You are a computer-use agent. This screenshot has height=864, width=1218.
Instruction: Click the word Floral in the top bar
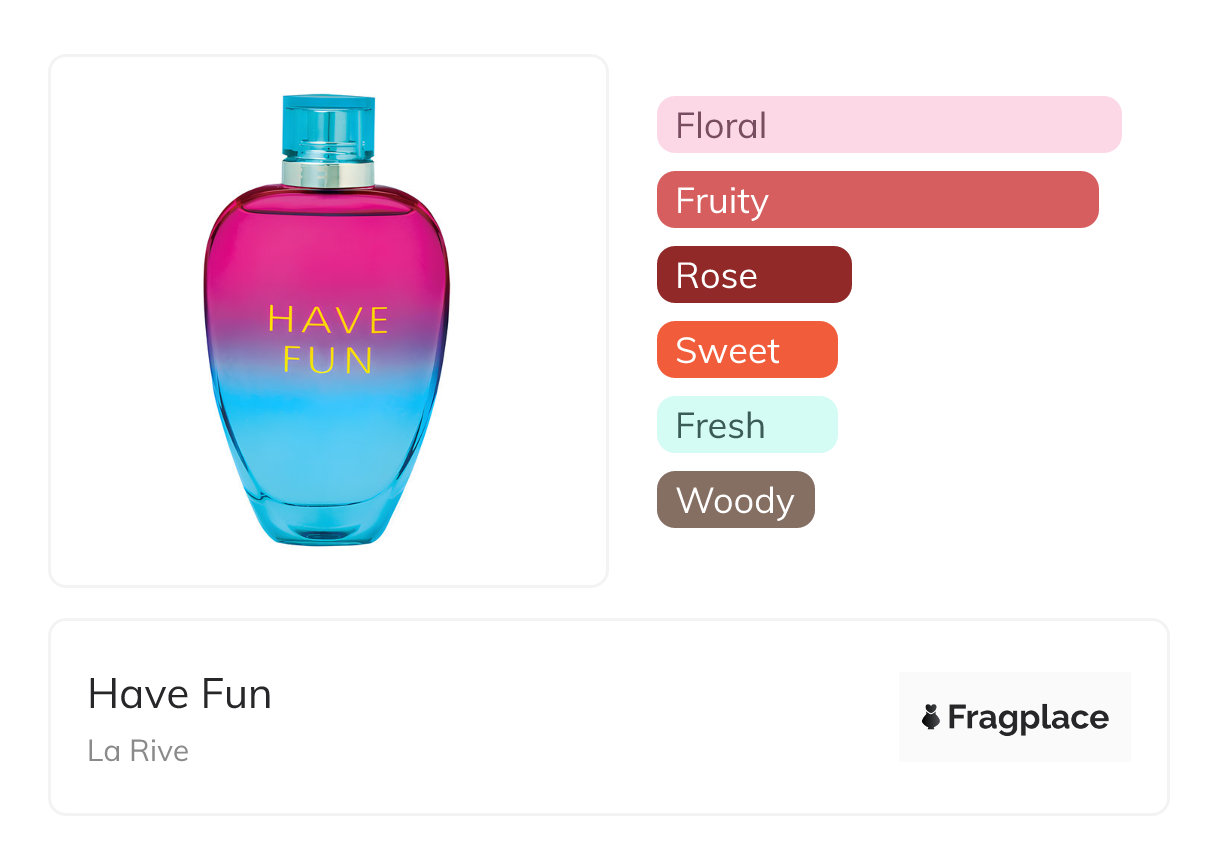(x=721, y=125)
